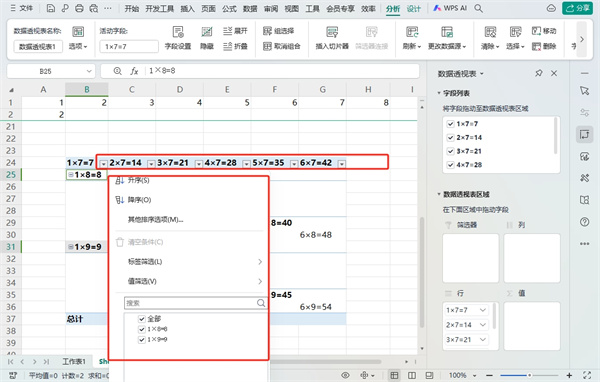600x382 pixels.
Task: Open 其他排序选项(M)...
Action: coord(155,220)
